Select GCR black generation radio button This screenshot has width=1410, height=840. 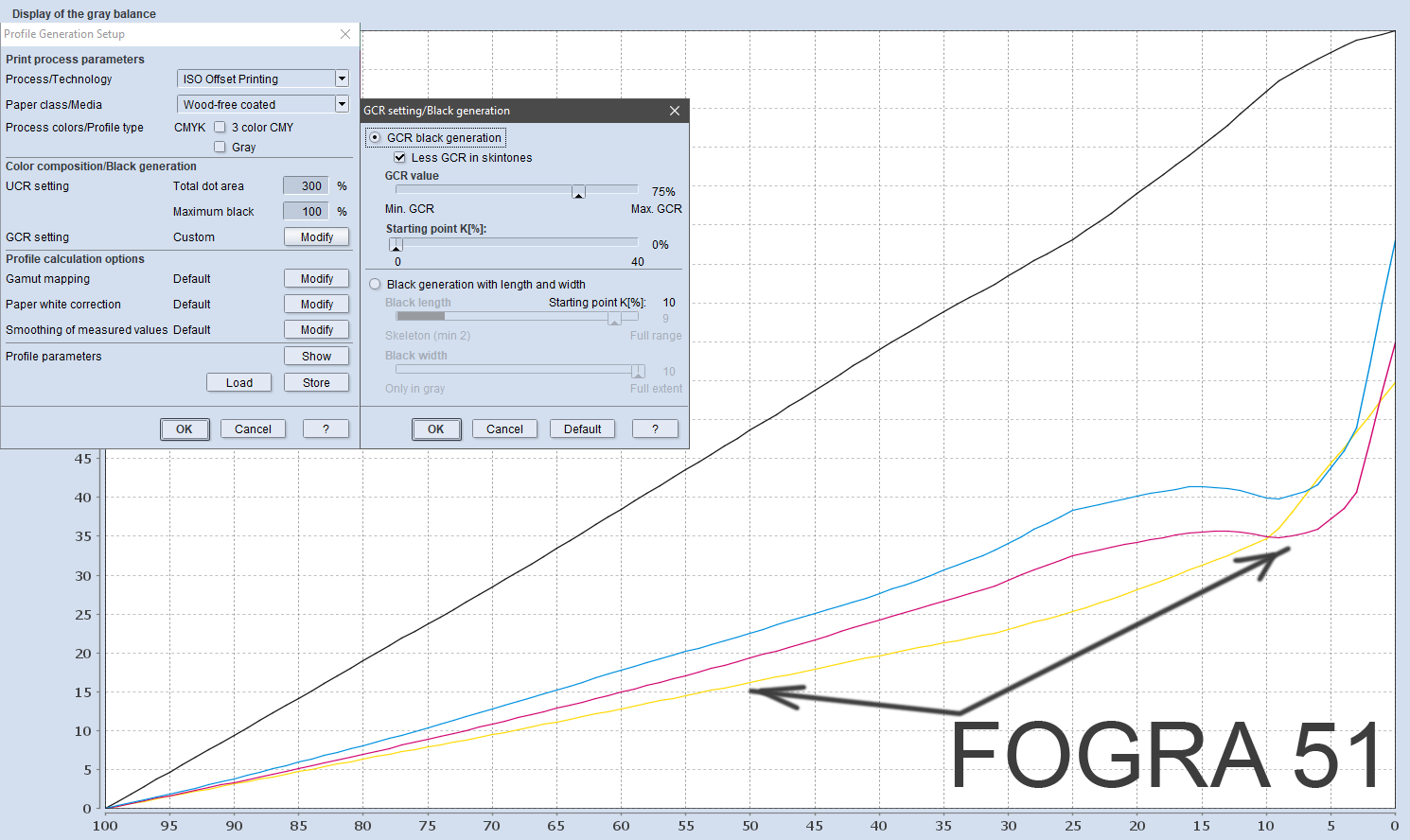pyautogui.click(x=375, y=137)
